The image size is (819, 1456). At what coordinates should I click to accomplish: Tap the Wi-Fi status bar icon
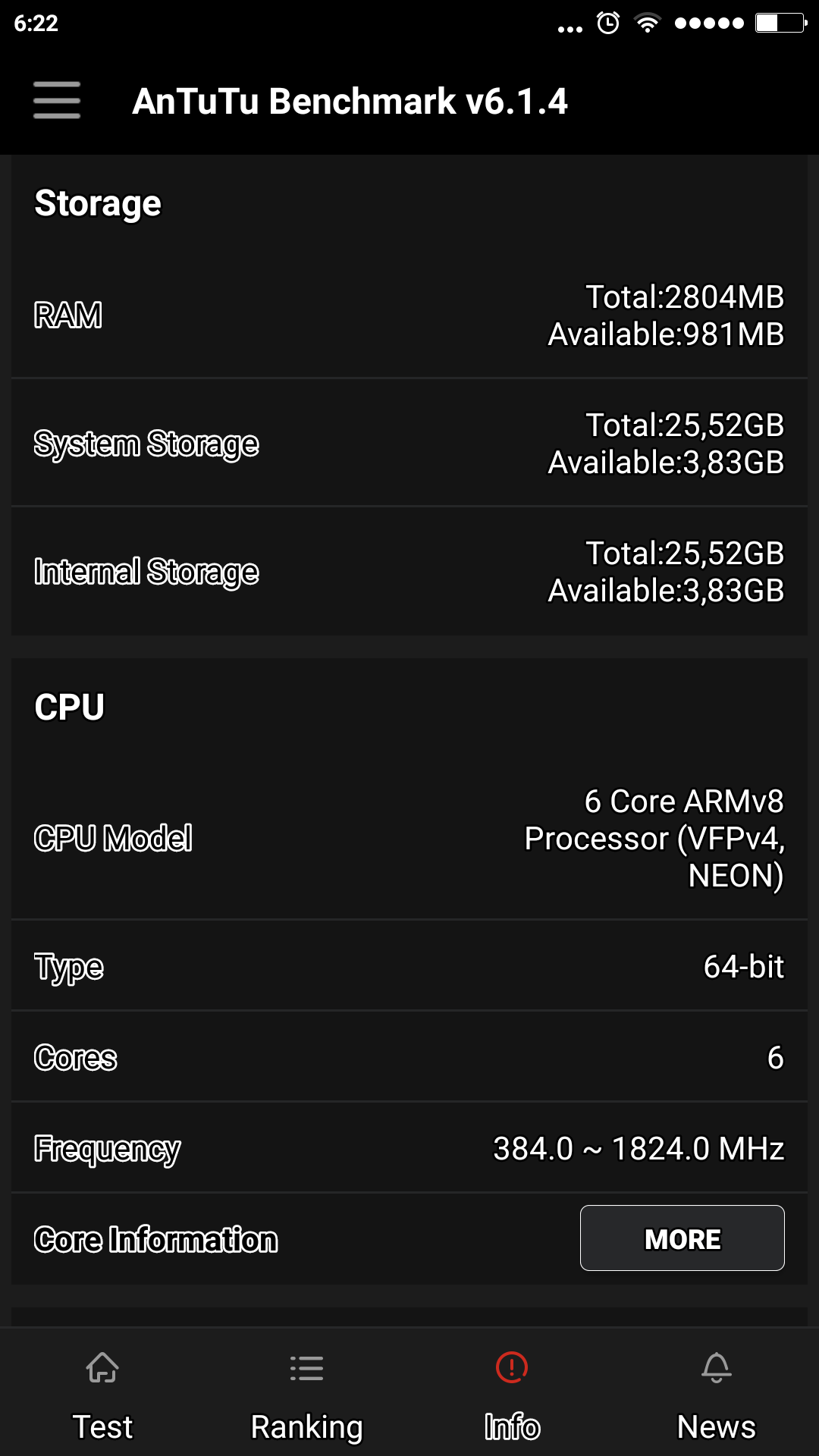pyautogui.click(x=647, y=24)
